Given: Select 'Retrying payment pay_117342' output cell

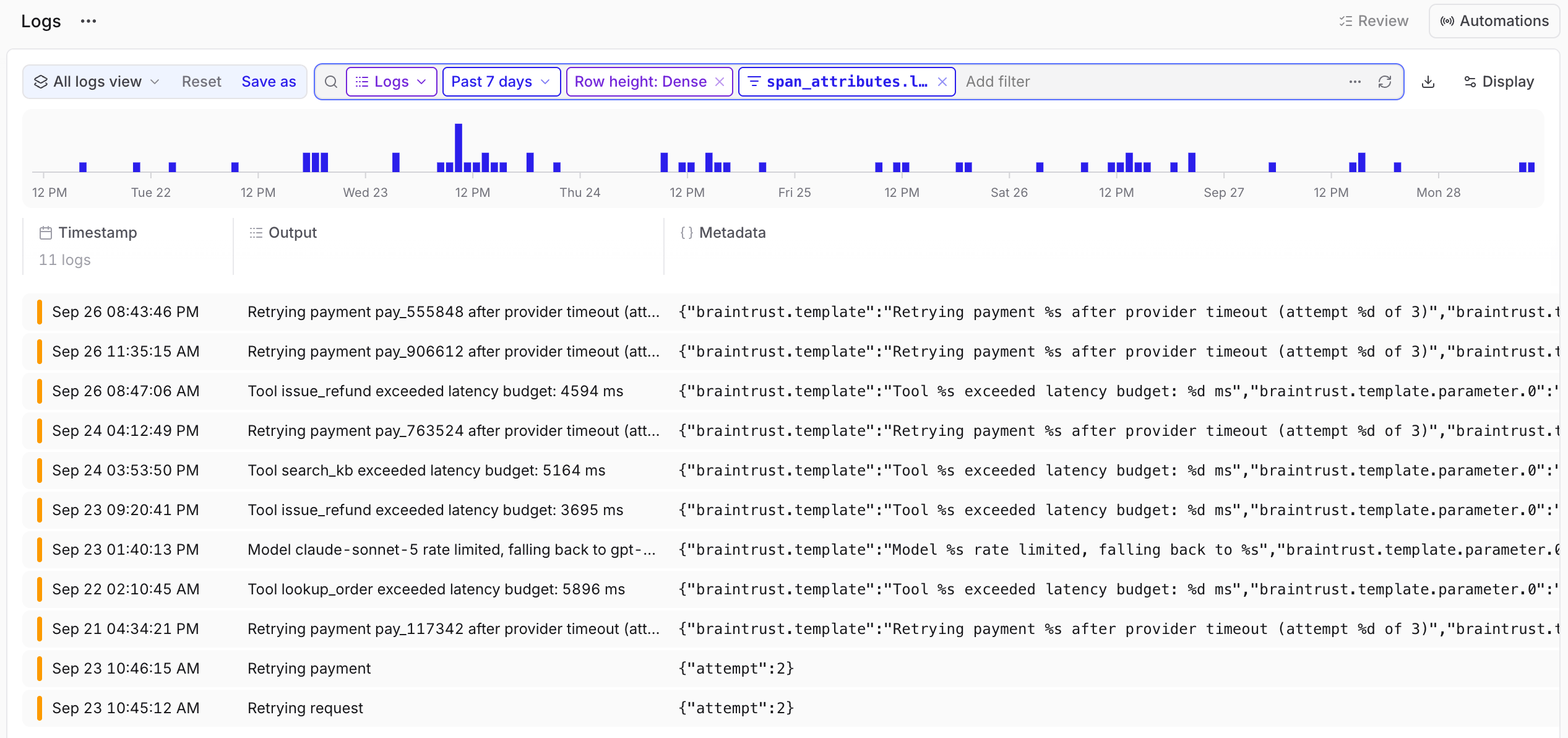Looking at the screenshot, I should 454,629.
